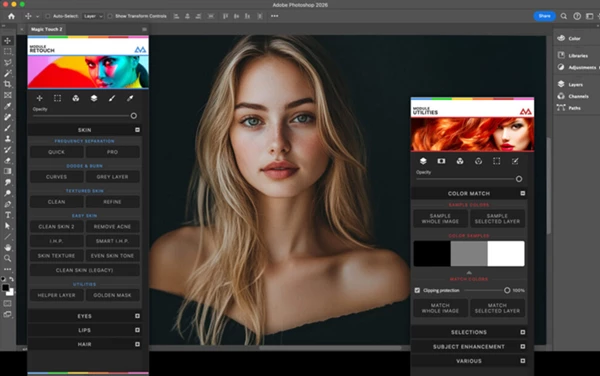This screenshot has height=376, width=600.
Task: Select the Frame tool
Action: (x=7, y=95)
